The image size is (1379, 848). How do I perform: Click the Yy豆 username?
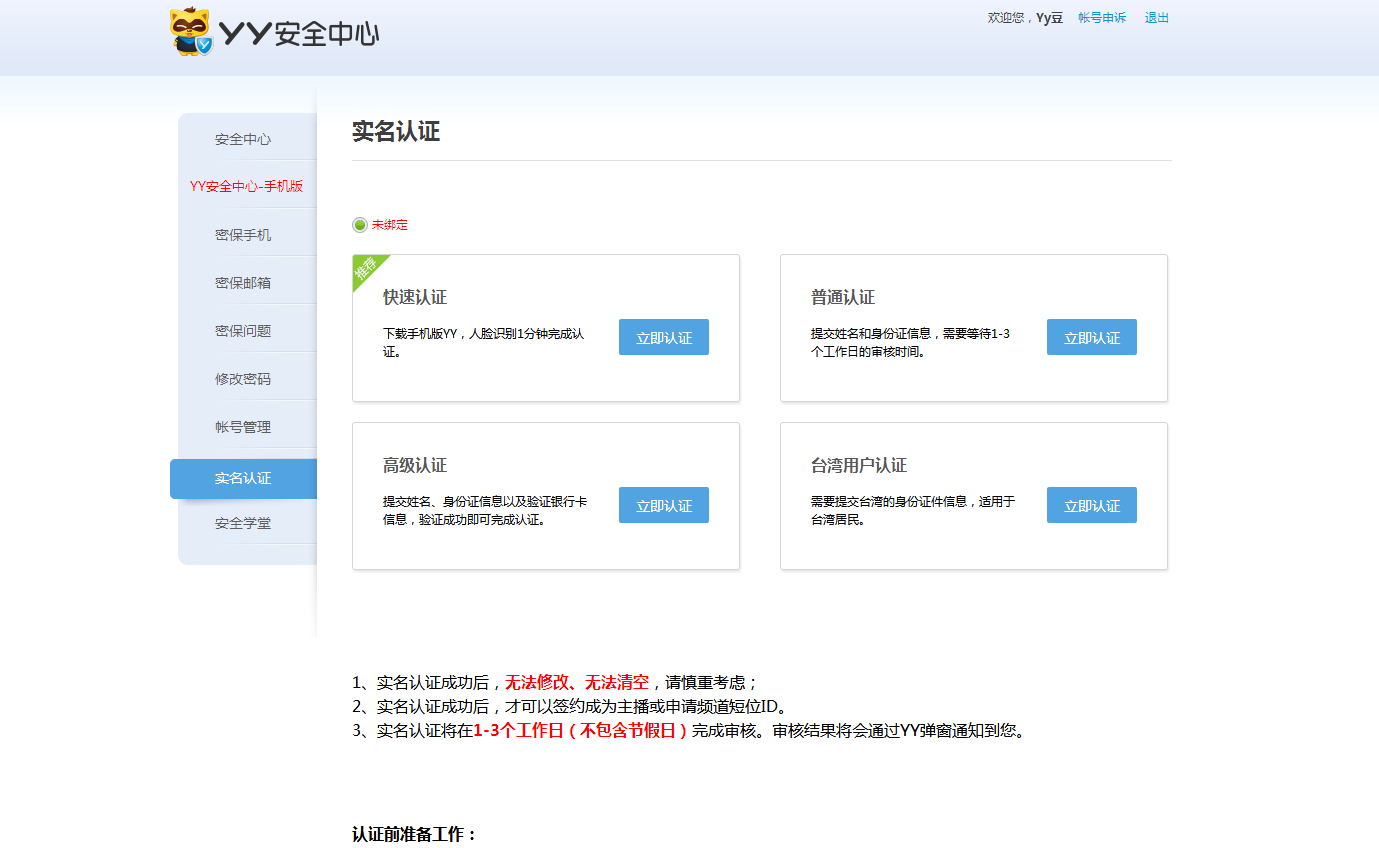pos(1049,18)
